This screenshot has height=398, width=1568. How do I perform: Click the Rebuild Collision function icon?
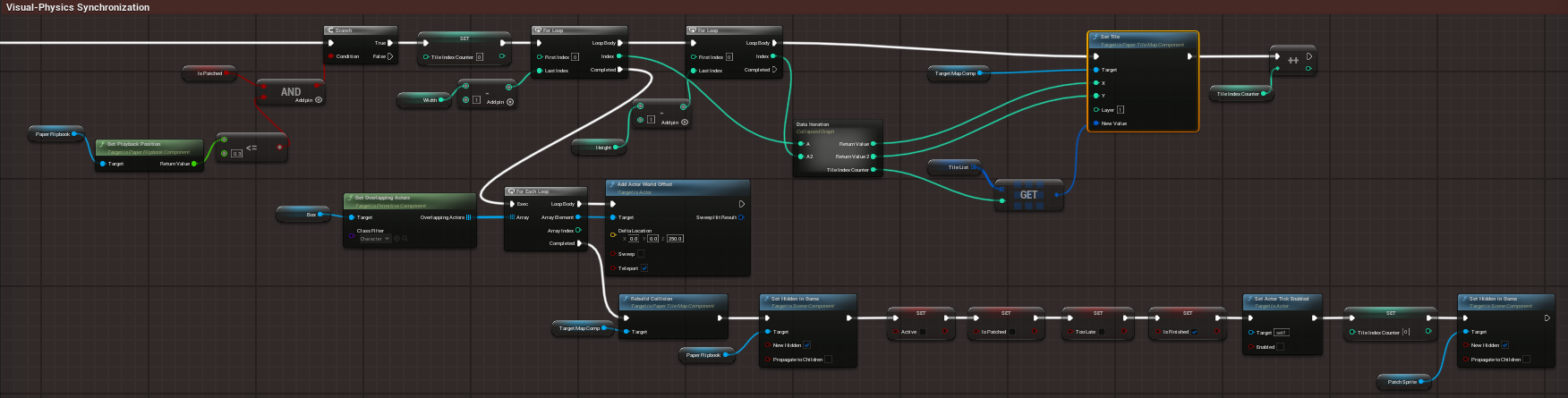626,299
